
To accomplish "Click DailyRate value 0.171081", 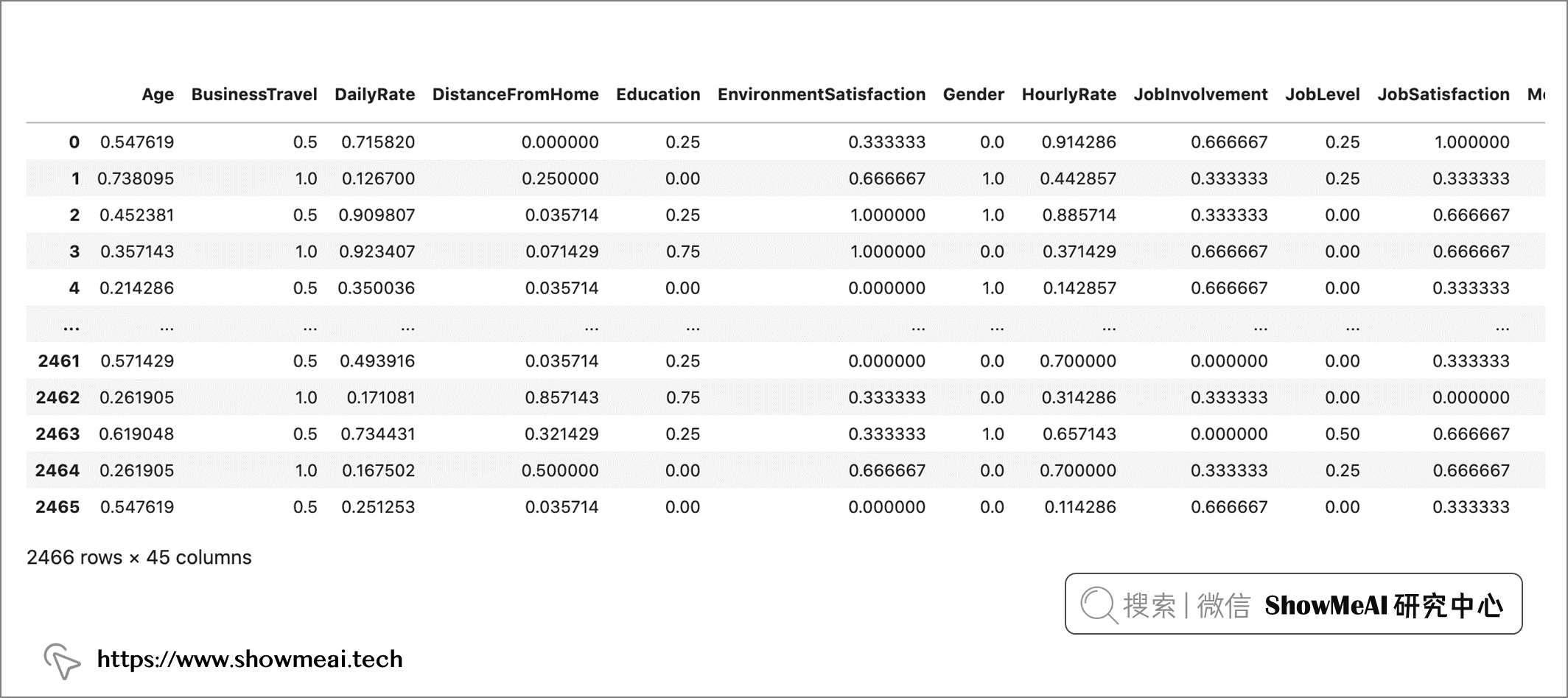I will click(381, 397).
